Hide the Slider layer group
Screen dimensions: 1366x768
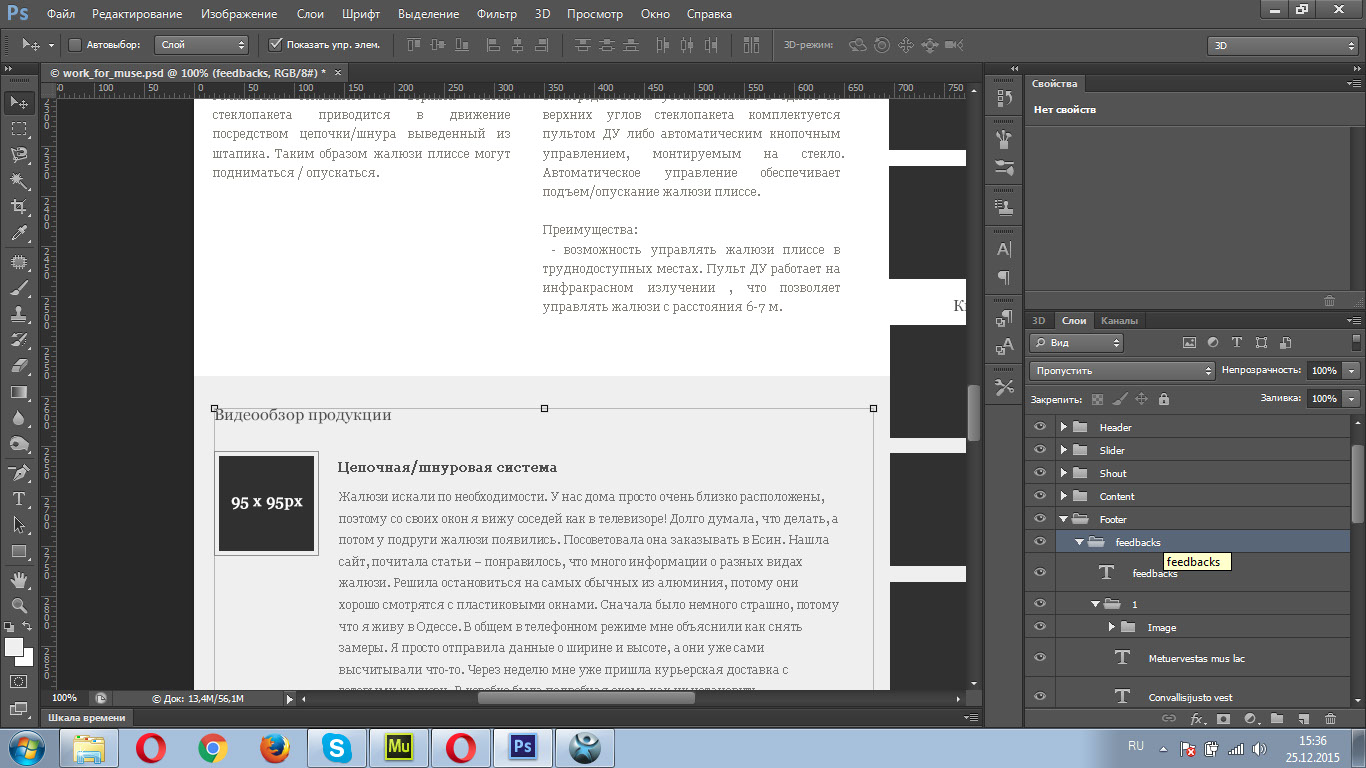tap(1040, 450)
